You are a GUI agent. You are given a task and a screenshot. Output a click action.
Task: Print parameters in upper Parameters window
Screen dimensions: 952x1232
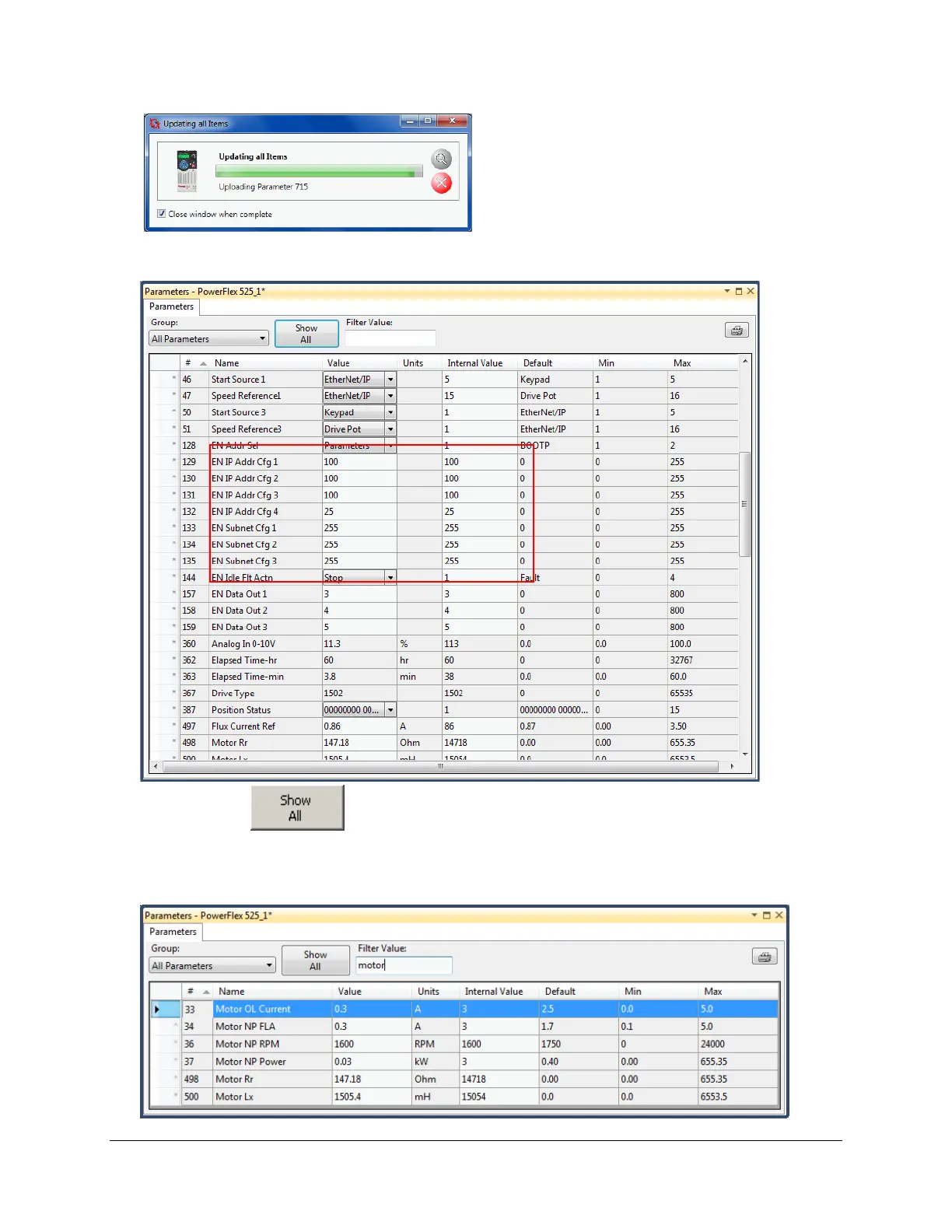click(x=737, y=331)
